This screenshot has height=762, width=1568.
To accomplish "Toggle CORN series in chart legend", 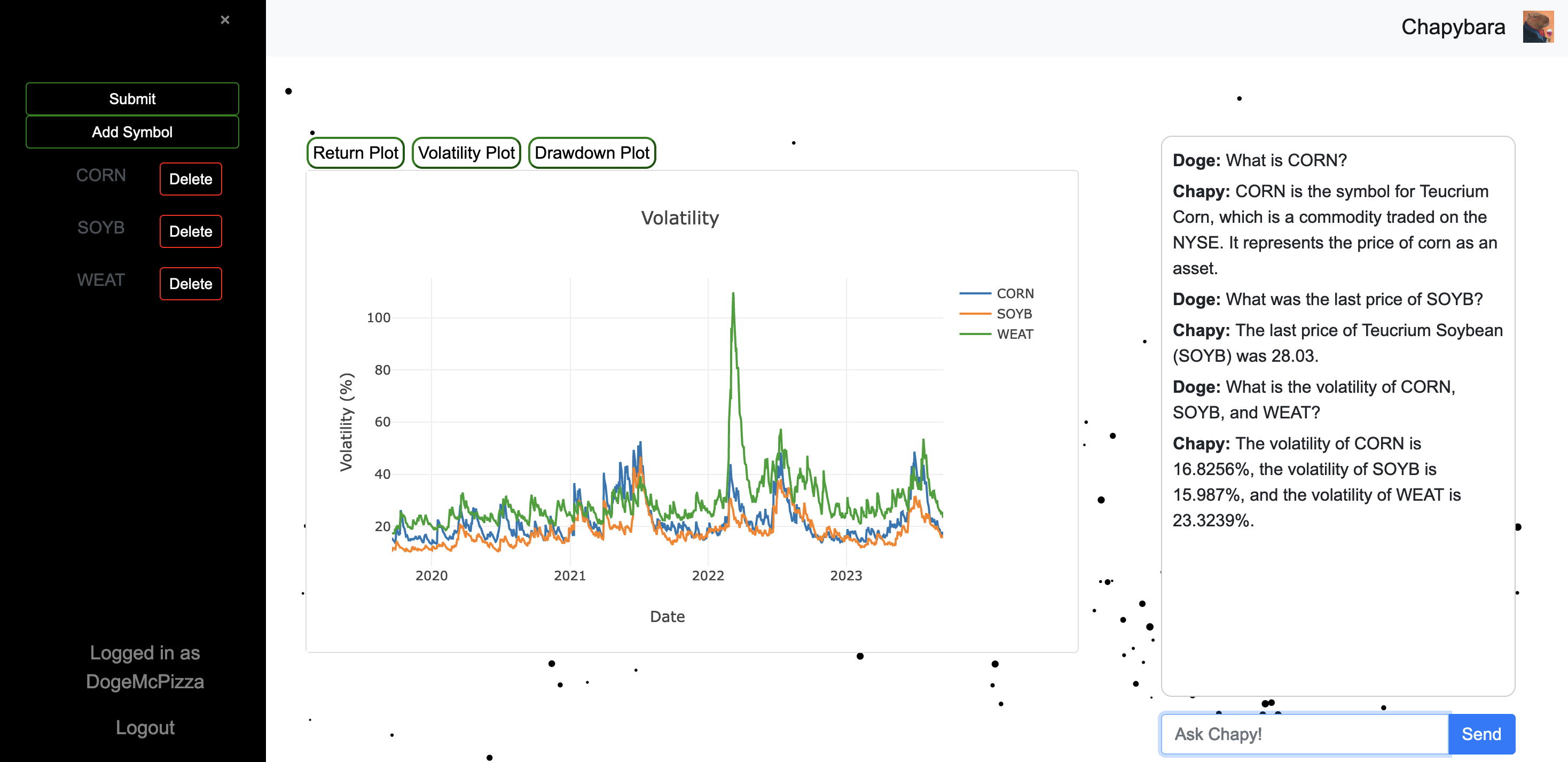I will (1014, 293).
